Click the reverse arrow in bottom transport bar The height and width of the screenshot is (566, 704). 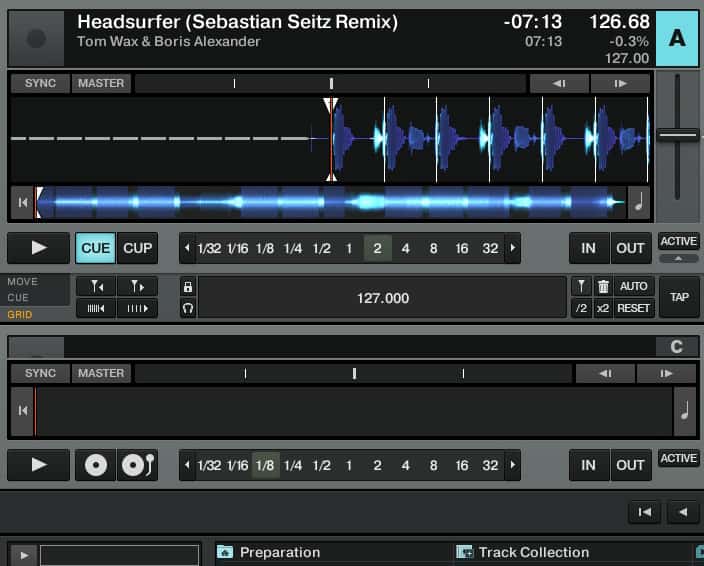(x=683, y=512)
